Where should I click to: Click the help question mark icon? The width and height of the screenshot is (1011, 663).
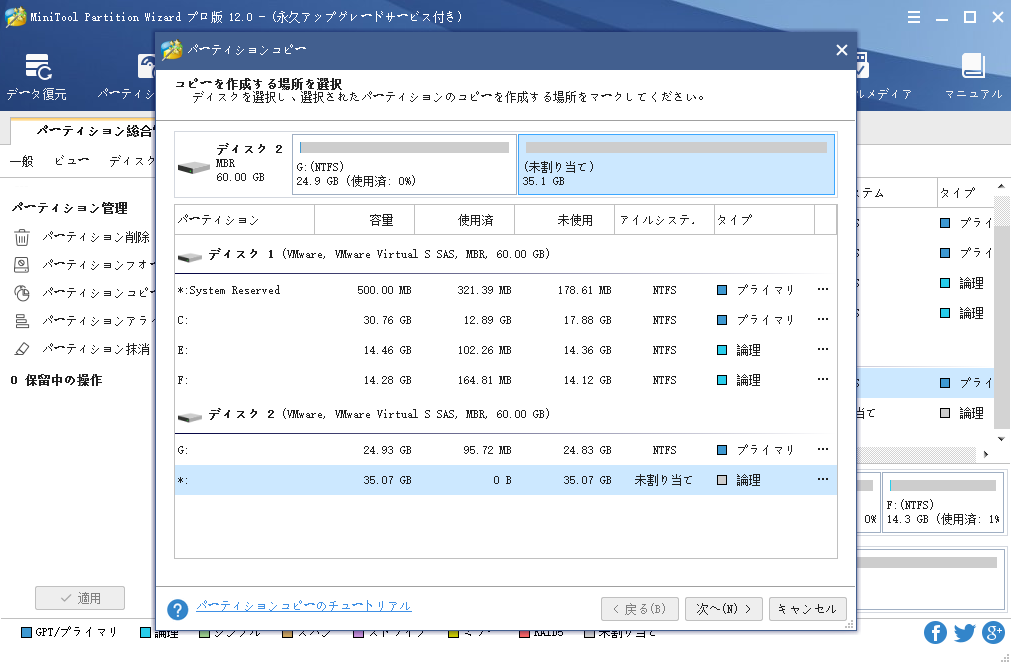click(x=178, y=607)
